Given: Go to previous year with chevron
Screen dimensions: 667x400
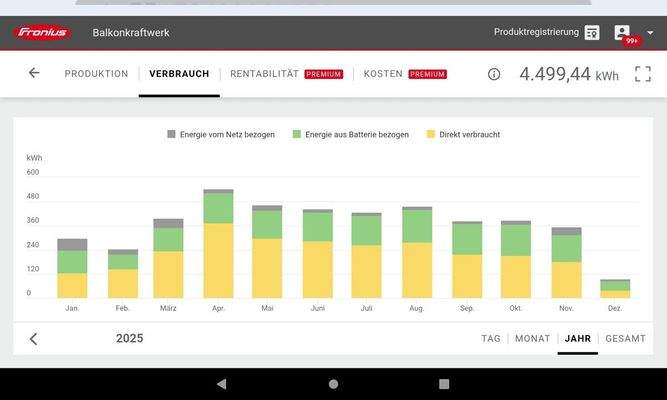Looking at the screenshot, I should [x=33, y=339].
